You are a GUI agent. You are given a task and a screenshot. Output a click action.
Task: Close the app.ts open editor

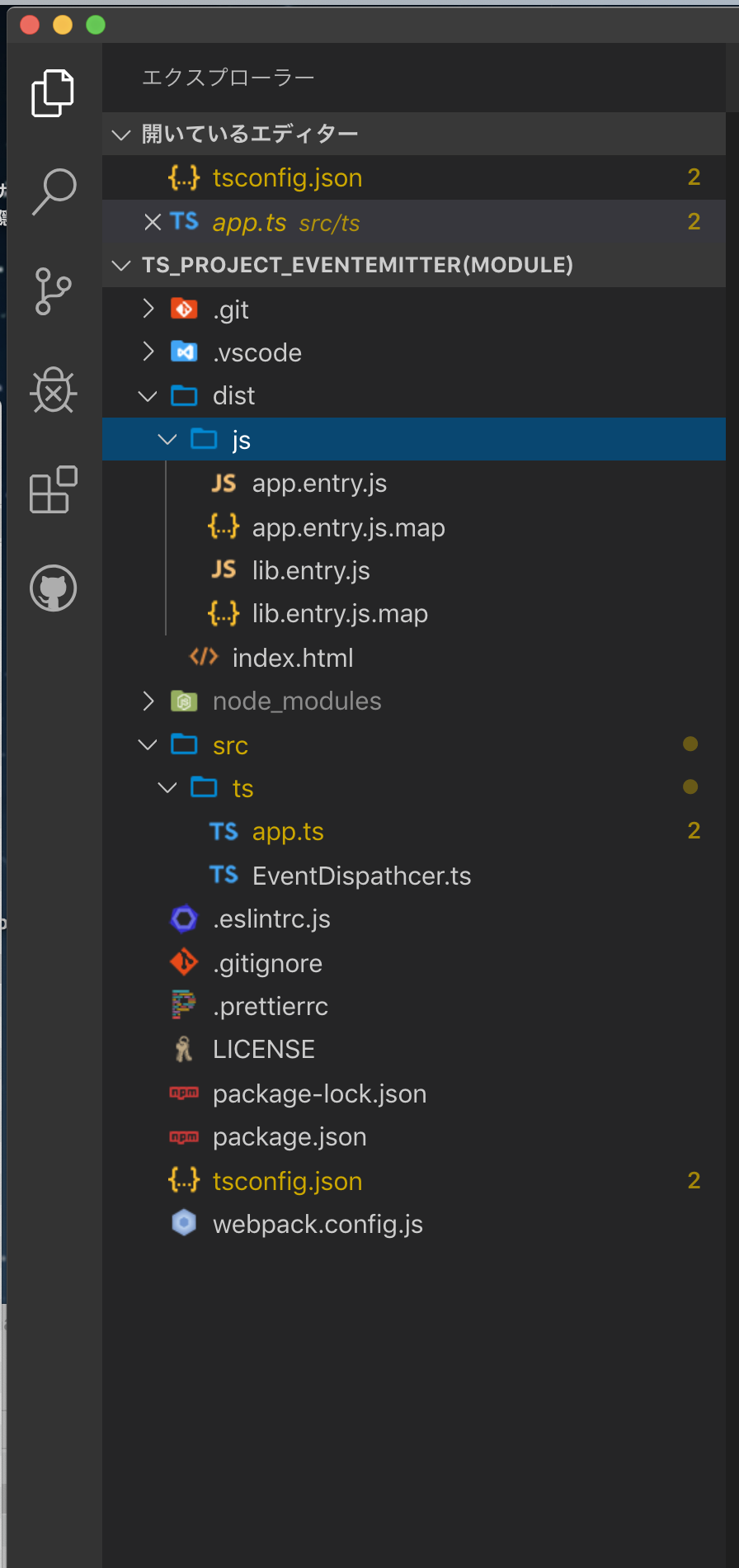[x=153, y=222]
